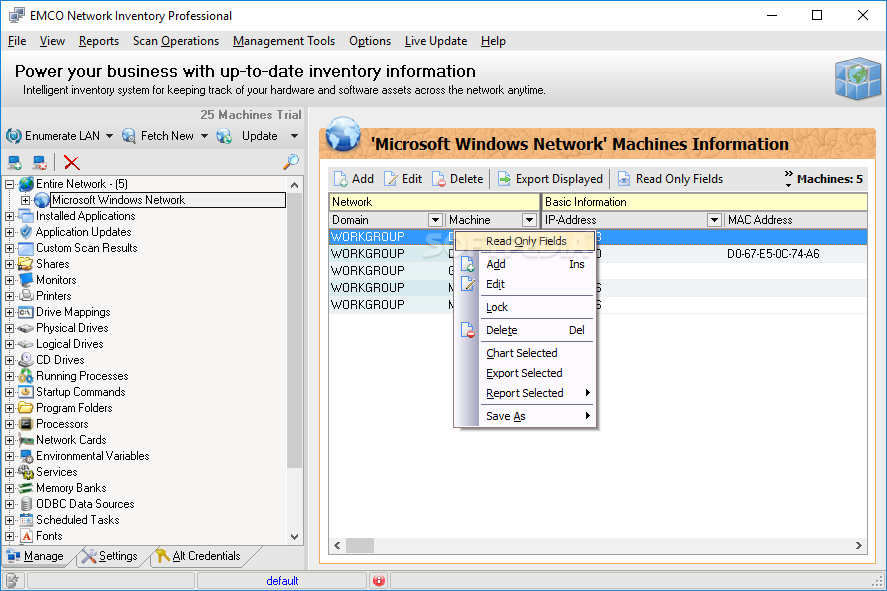Viewport: 887px width, 591px height.
Task: Click the add machine icon in left toolbar
Action: 15,163
